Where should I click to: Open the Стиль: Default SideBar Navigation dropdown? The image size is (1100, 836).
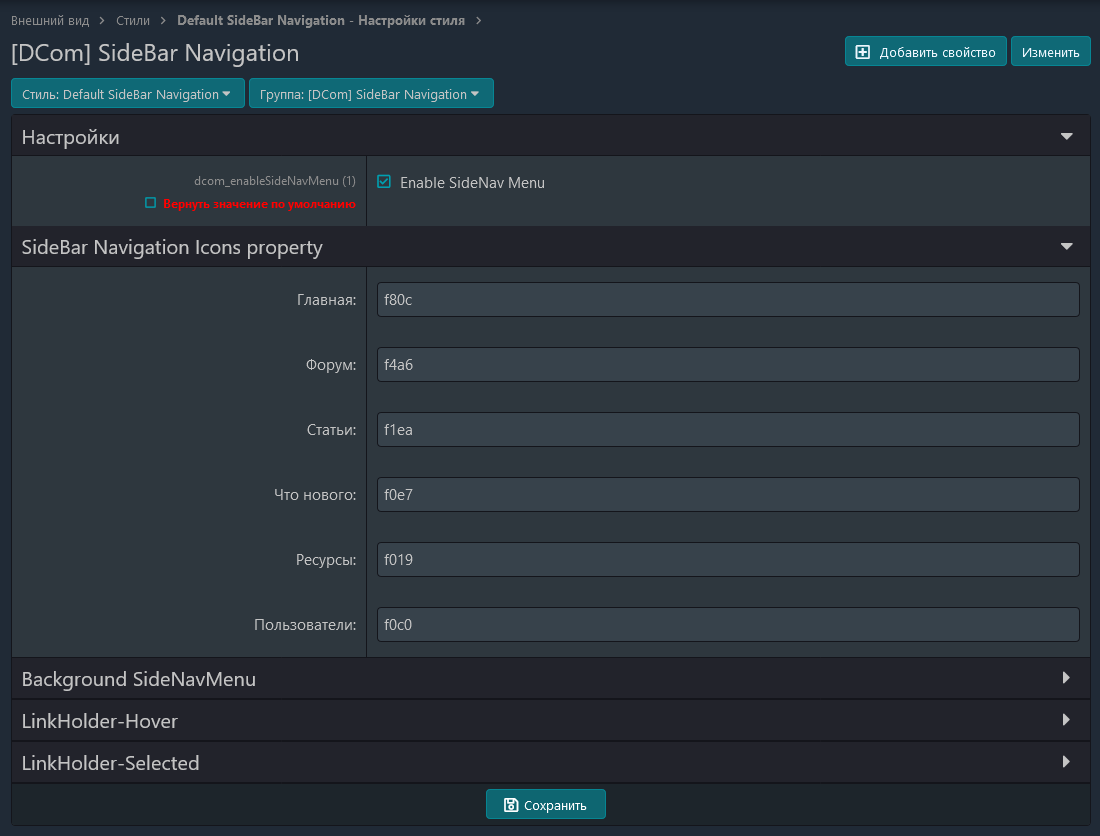point(127,94)
